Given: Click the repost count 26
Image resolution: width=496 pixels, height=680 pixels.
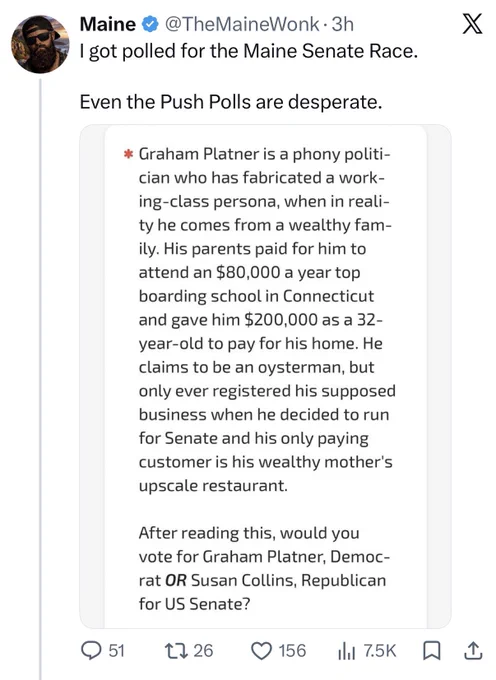Looking at the screenshot, I should [x=203, y=651].
